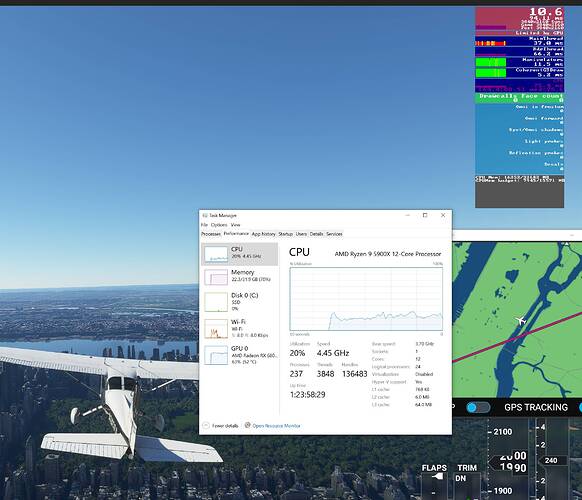The image size is (582, 500).
Task: Switch to the Details tab
Action: 316,234
